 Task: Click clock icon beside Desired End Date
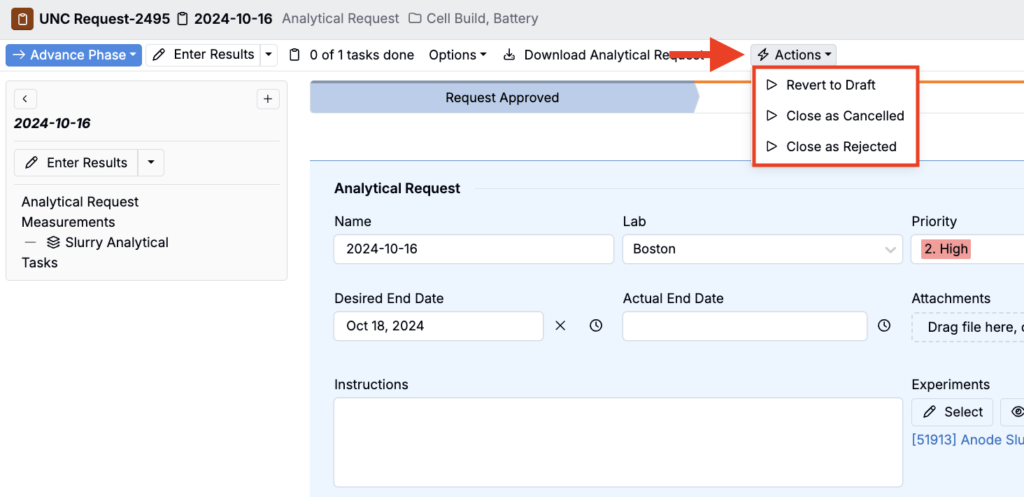[x=596, y=326]
